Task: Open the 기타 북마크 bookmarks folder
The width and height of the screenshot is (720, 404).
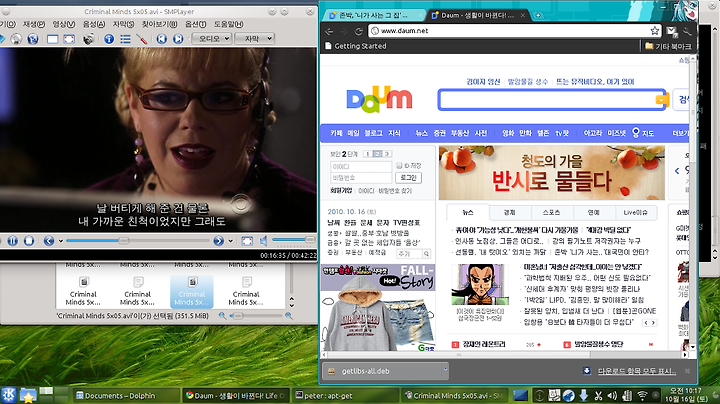Action: [x=668, y=46]
